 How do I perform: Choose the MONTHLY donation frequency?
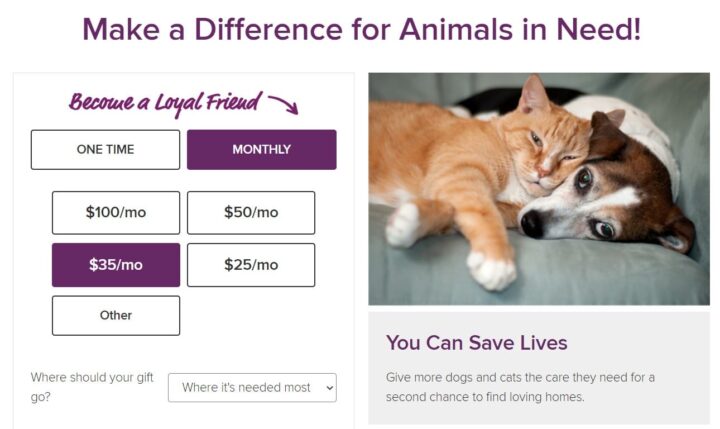262,150
